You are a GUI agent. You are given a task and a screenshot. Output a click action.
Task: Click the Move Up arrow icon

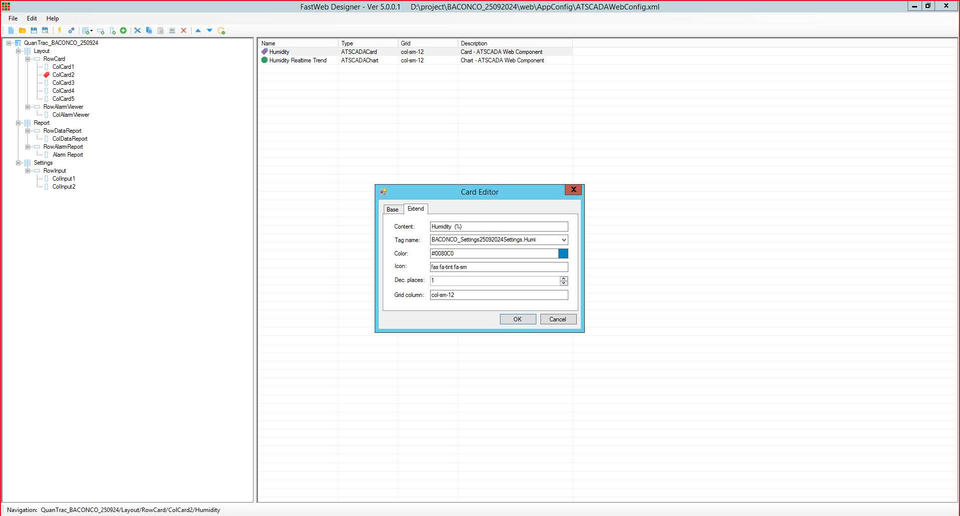(198, 31)
